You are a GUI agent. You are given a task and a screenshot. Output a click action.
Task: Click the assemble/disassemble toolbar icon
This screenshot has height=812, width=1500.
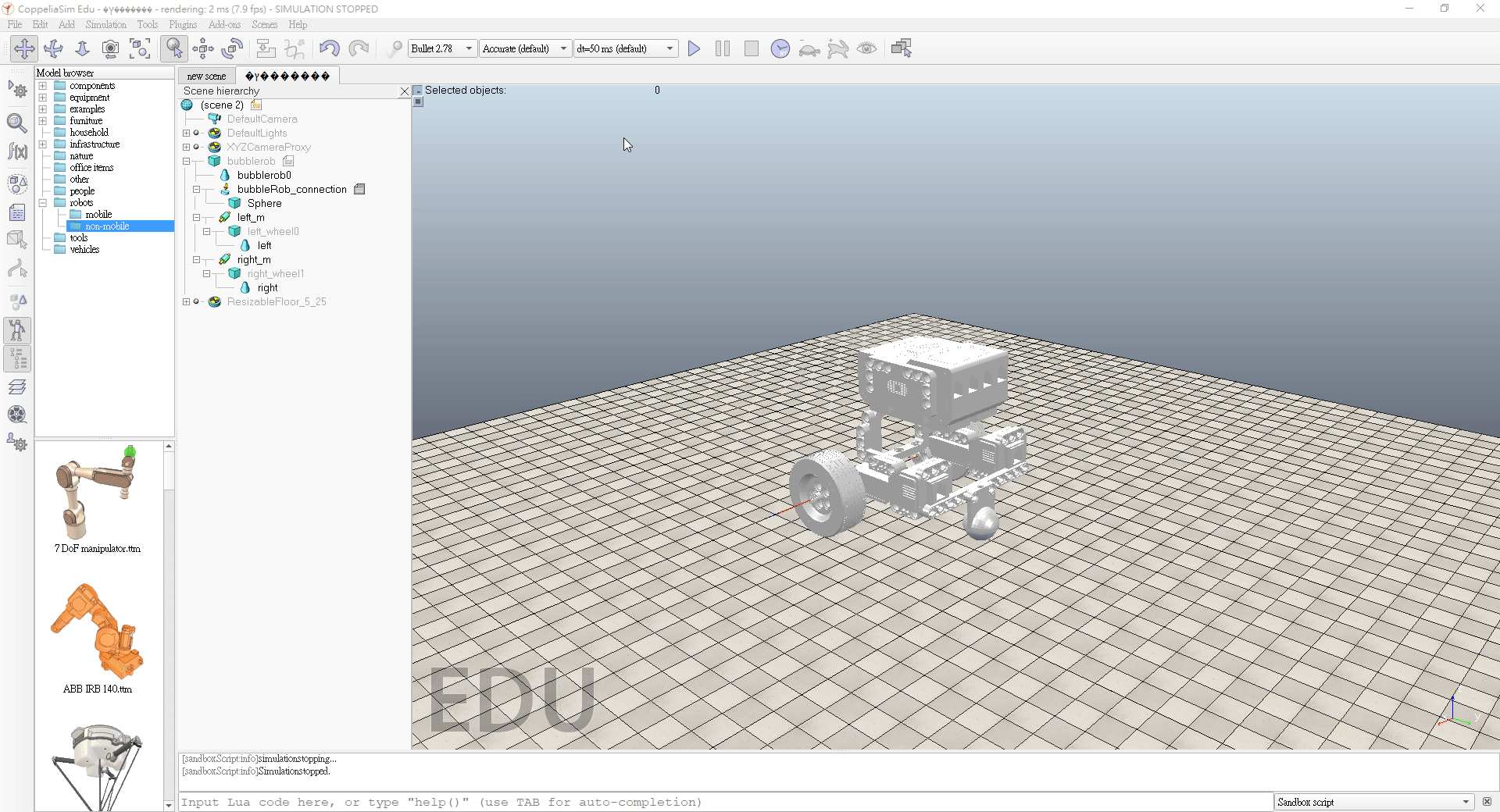(266, 48)
